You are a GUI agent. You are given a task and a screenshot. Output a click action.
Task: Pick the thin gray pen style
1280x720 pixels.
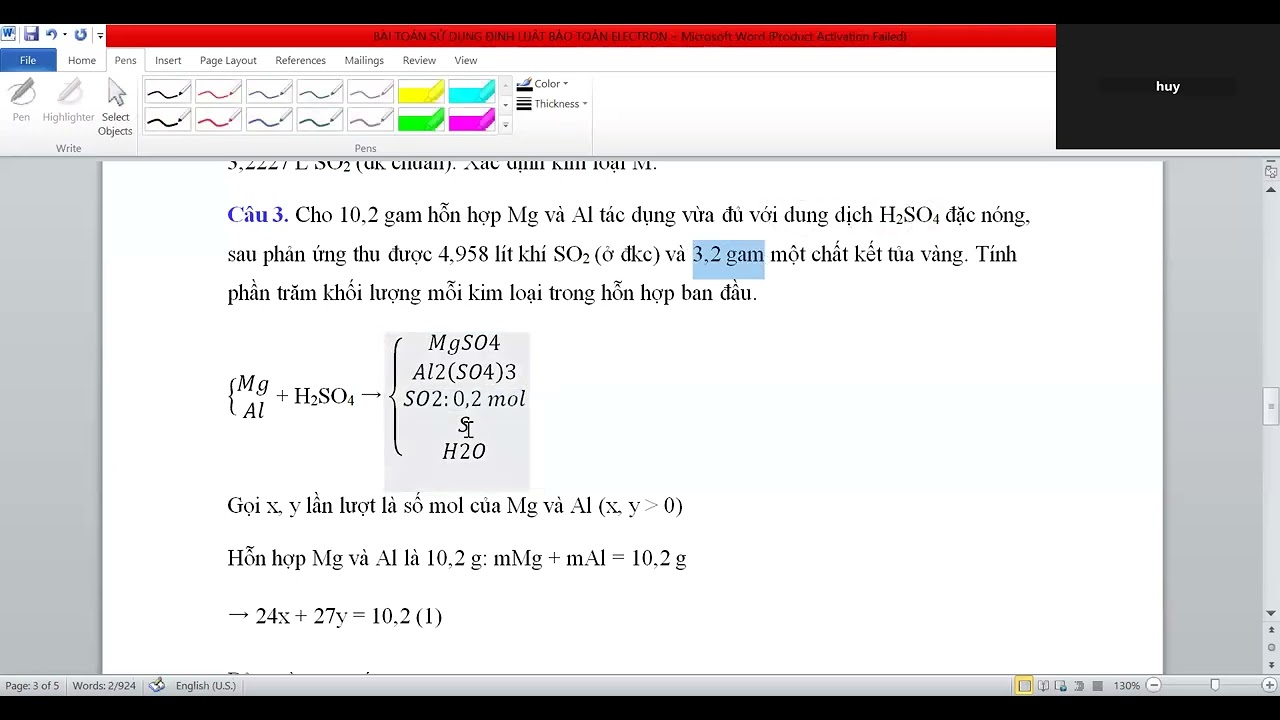coord(370,93)
